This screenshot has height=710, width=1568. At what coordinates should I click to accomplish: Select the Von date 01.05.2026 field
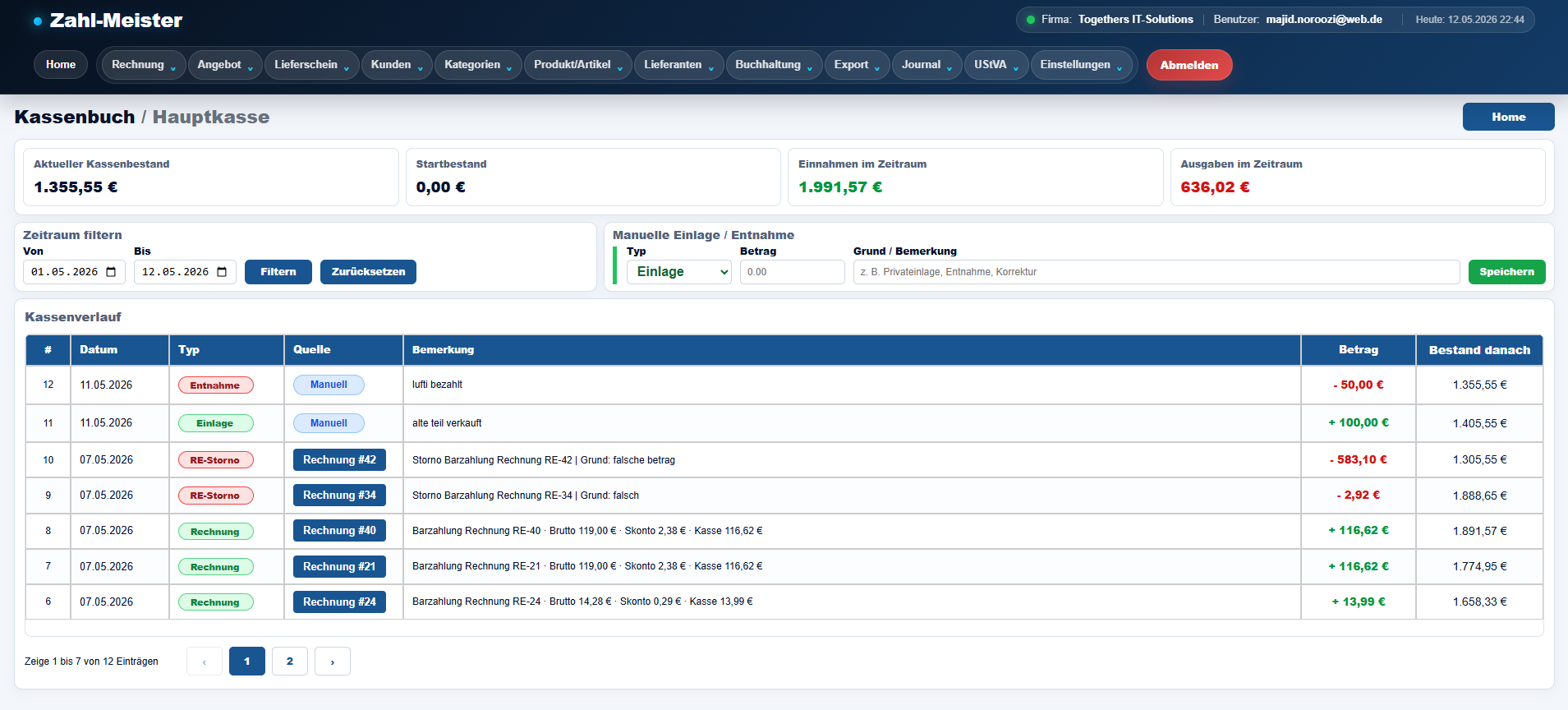(x=74, y=272)
